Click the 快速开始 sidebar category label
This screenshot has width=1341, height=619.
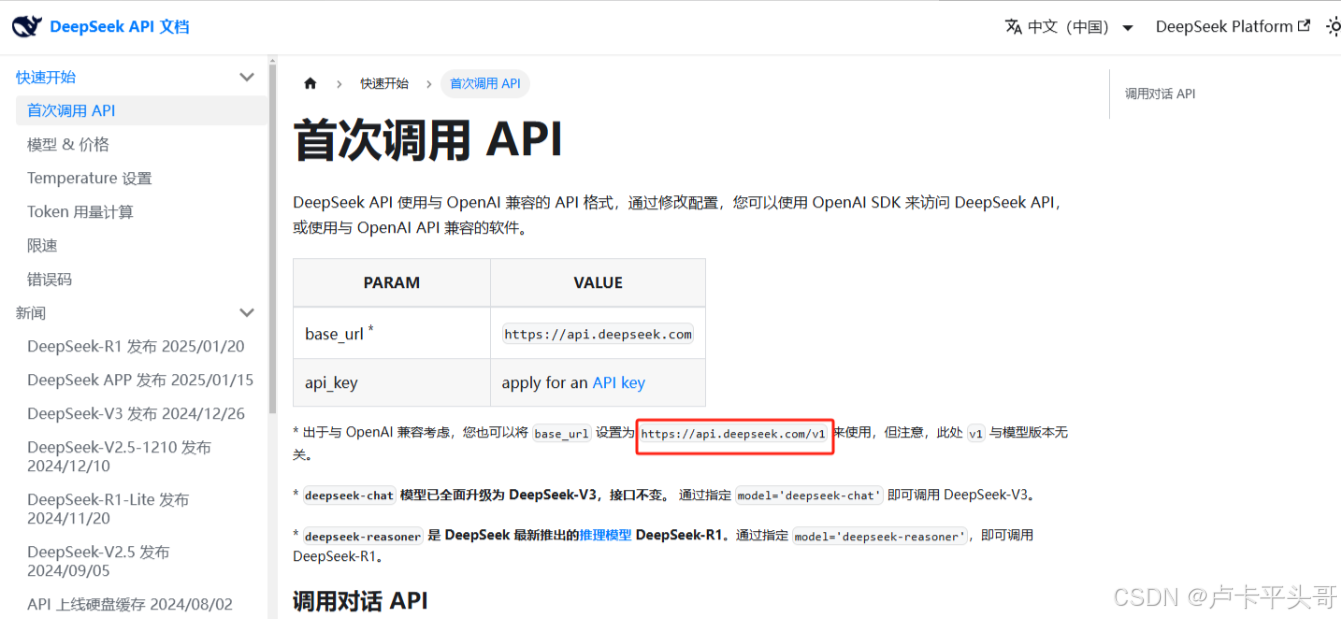(46, 77)
